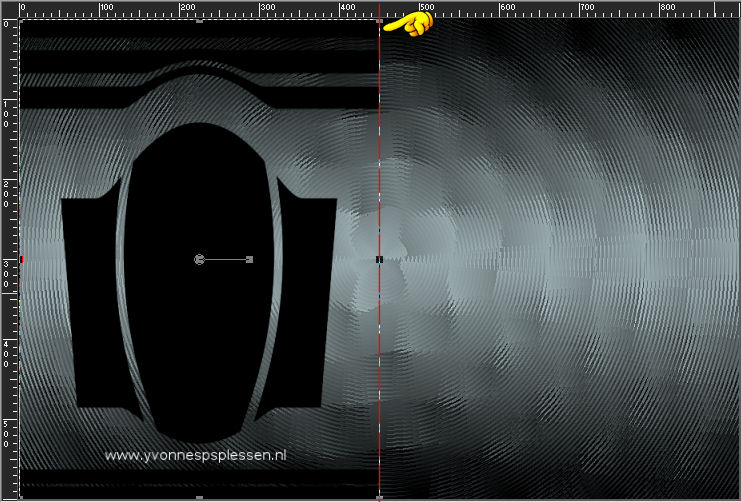Click the top-left corner selection handle
This screenshot has height=502, width=741.
click(21, 21)
